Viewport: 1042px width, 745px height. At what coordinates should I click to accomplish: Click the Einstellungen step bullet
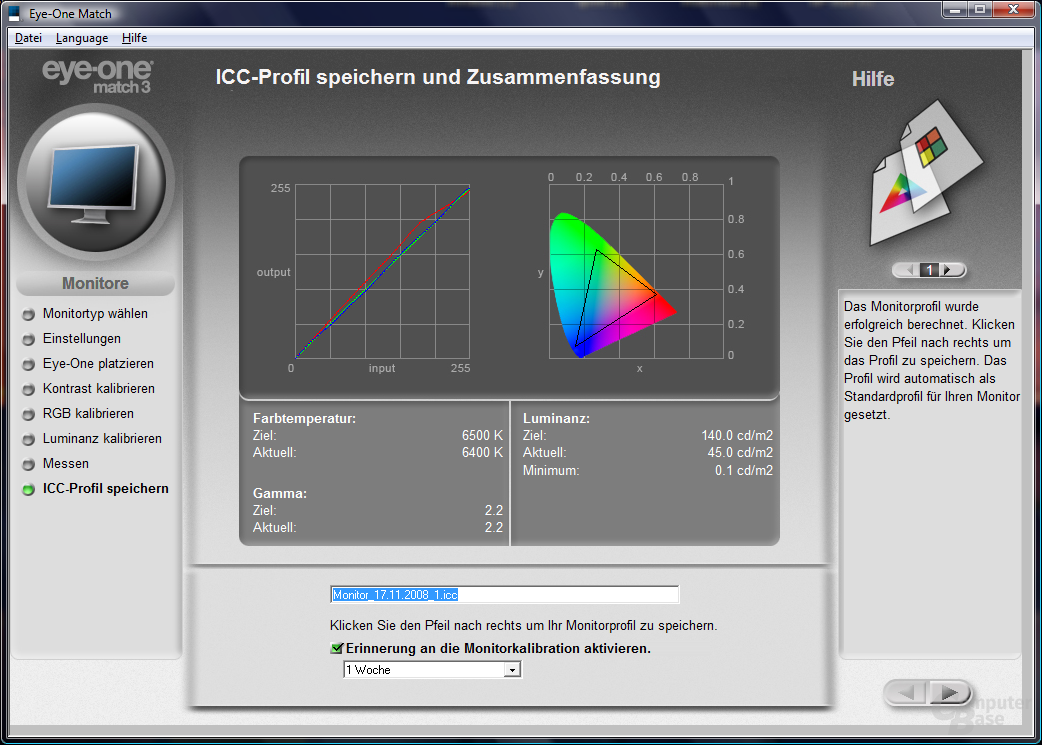pos(29,340)
